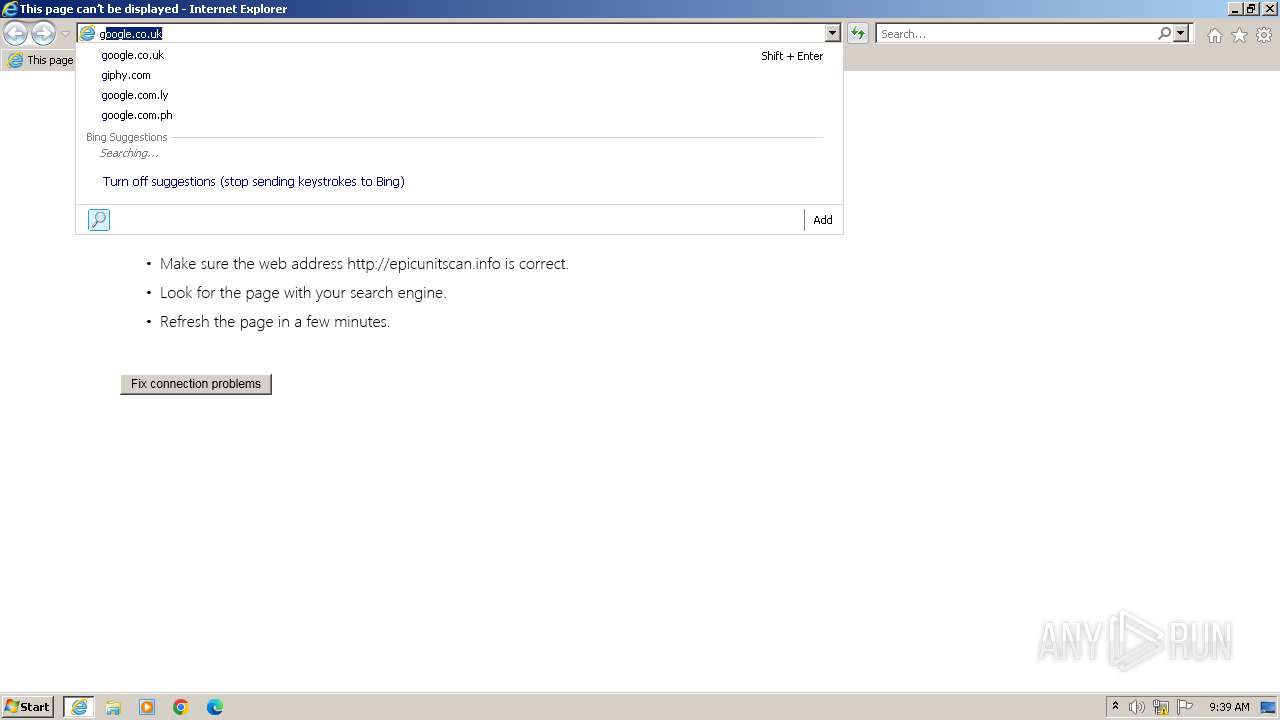This screenshot has width=1280, height=720.
Task: Open the search provider dropdown arrow
Action: click(1181, 34)
